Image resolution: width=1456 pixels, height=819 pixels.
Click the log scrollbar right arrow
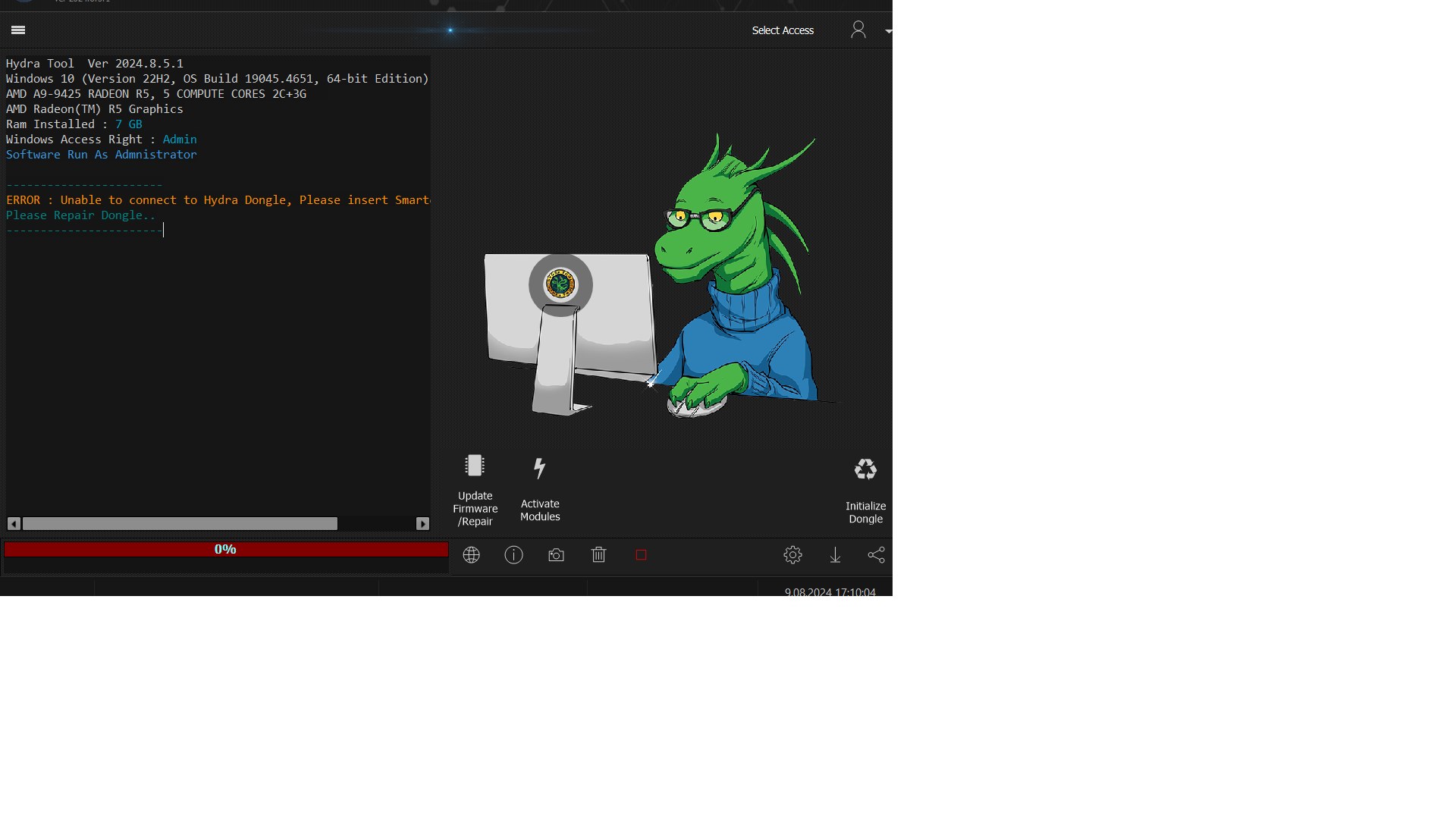(422, 524)
